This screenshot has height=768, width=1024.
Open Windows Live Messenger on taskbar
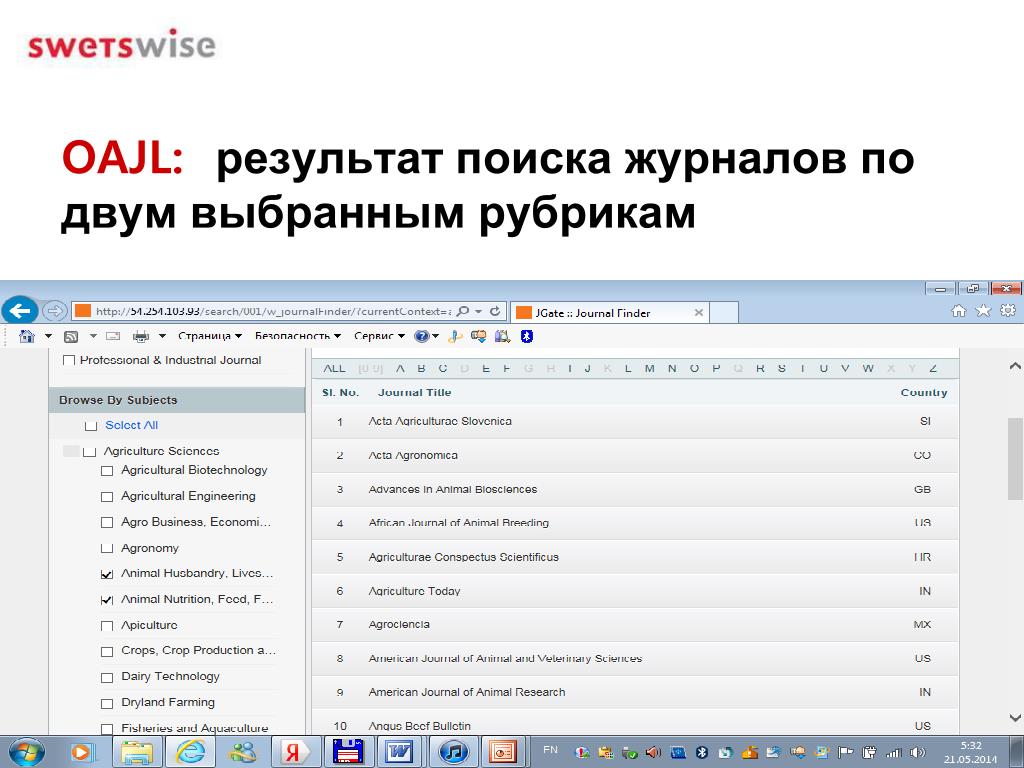(242, 752)
